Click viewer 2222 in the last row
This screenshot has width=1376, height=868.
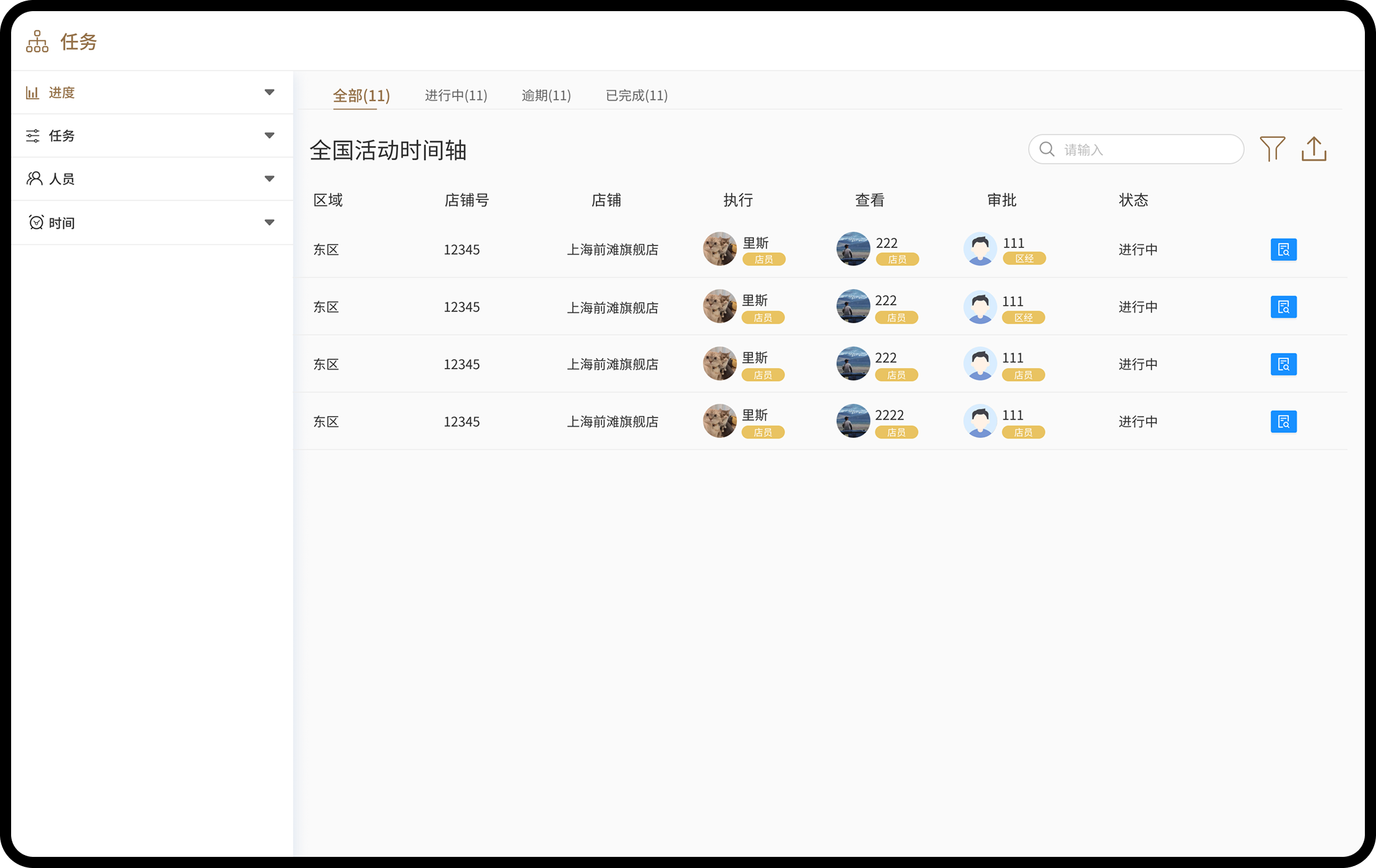(x=889, y=415)
